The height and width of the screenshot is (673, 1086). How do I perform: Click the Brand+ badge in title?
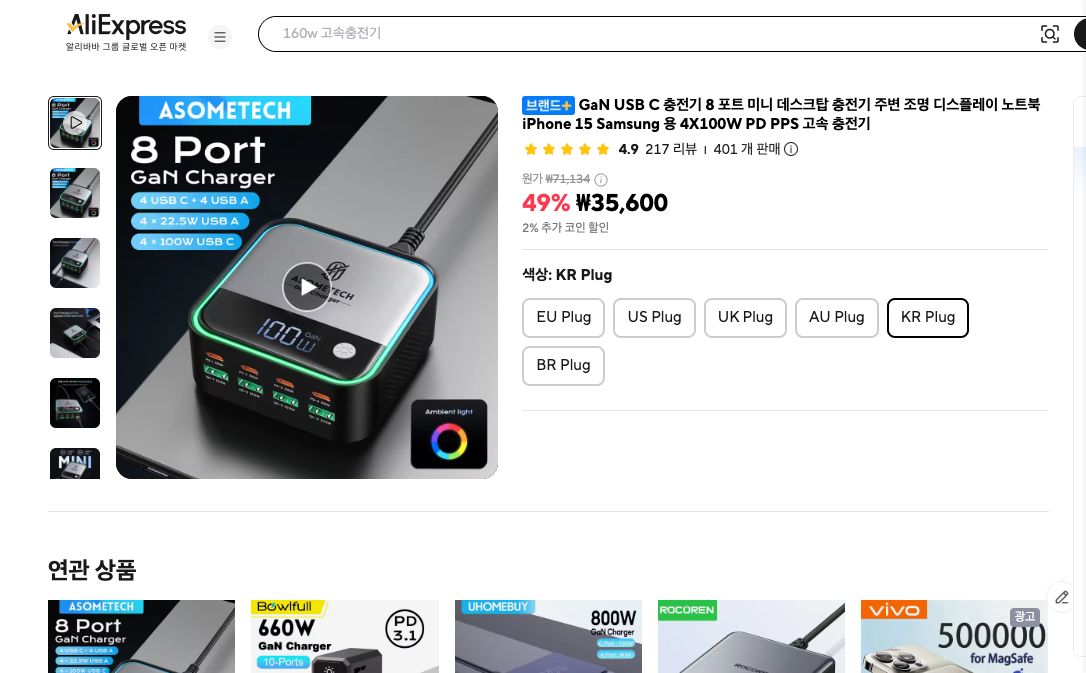pos(548,105)
